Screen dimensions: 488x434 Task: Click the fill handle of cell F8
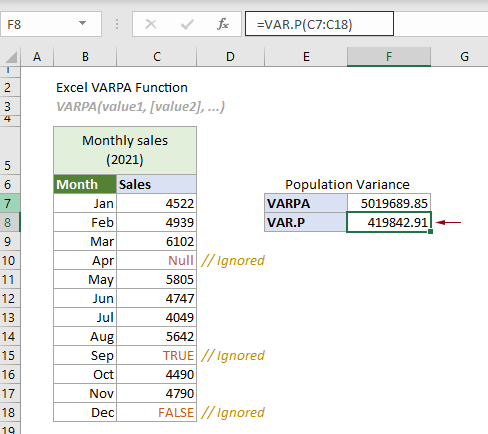pos(430,231)
